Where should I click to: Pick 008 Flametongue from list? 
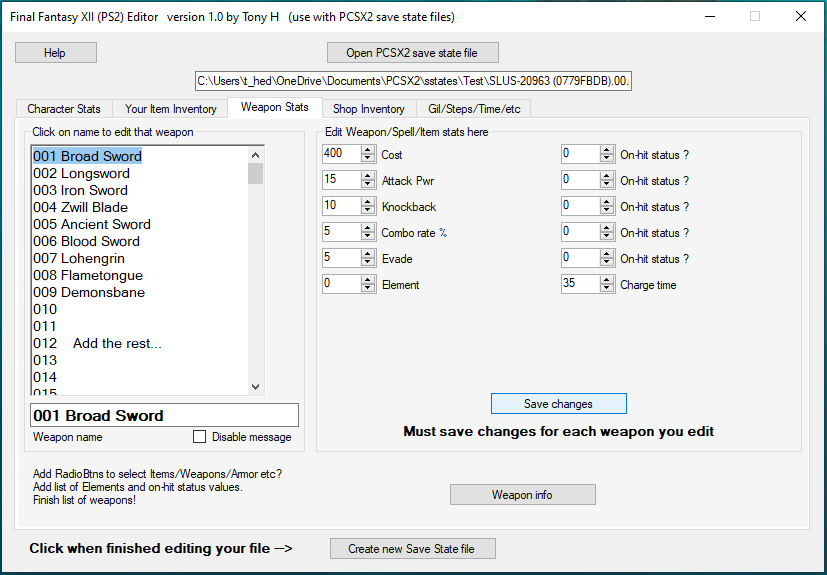point(88,275)
